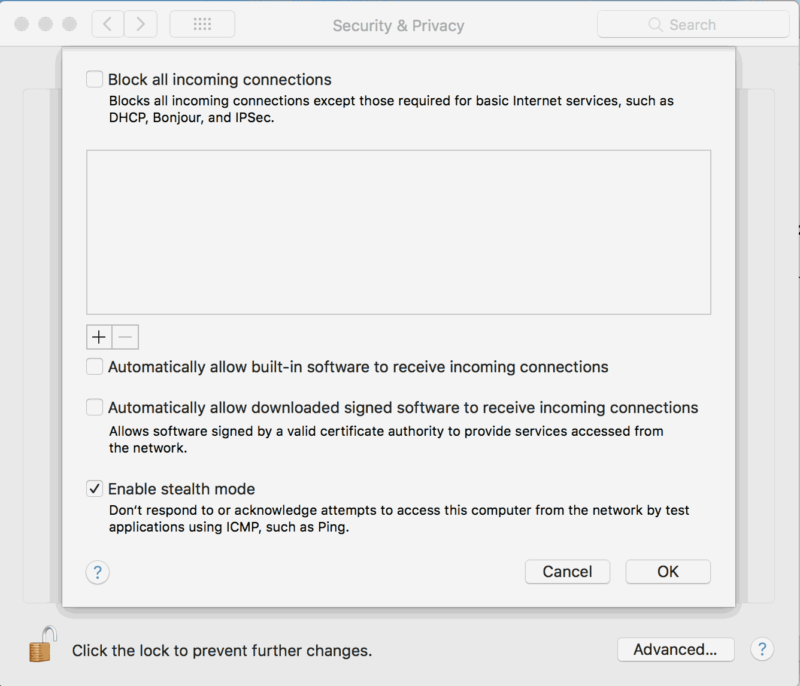Focus the Search field in the toolbar
Viewport: 800px width, 686px height.
pyautogui.click(x=693, y=24)
